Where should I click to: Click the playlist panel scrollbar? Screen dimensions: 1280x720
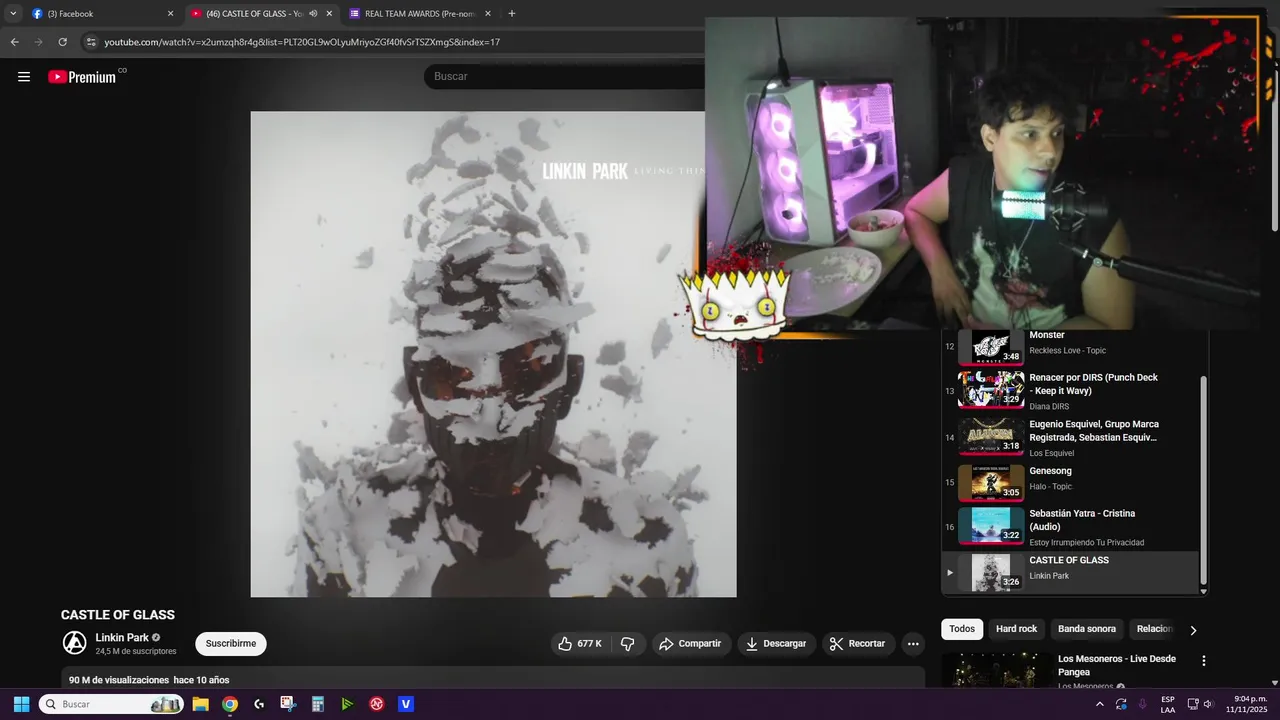point(1203,480)
